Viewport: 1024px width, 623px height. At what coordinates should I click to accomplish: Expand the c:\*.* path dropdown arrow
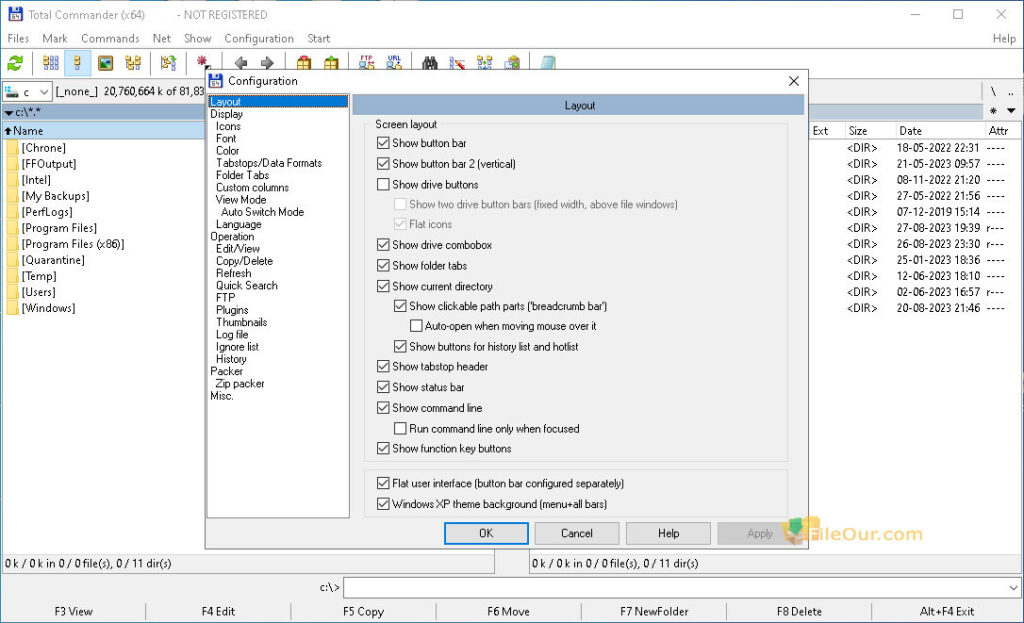pyautogui.click(x=9, y=112)
